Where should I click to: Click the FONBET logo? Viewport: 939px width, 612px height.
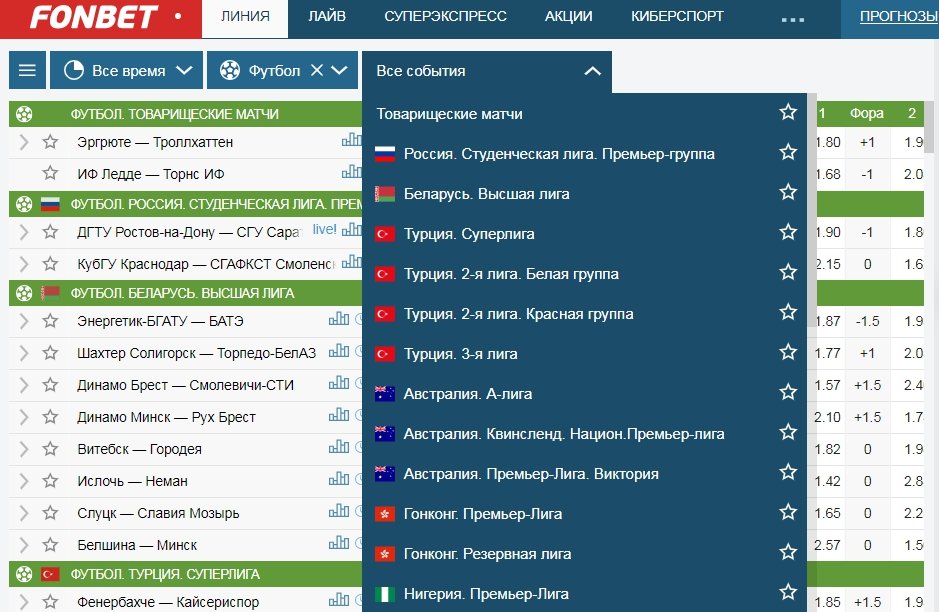[x=93, y=17]
